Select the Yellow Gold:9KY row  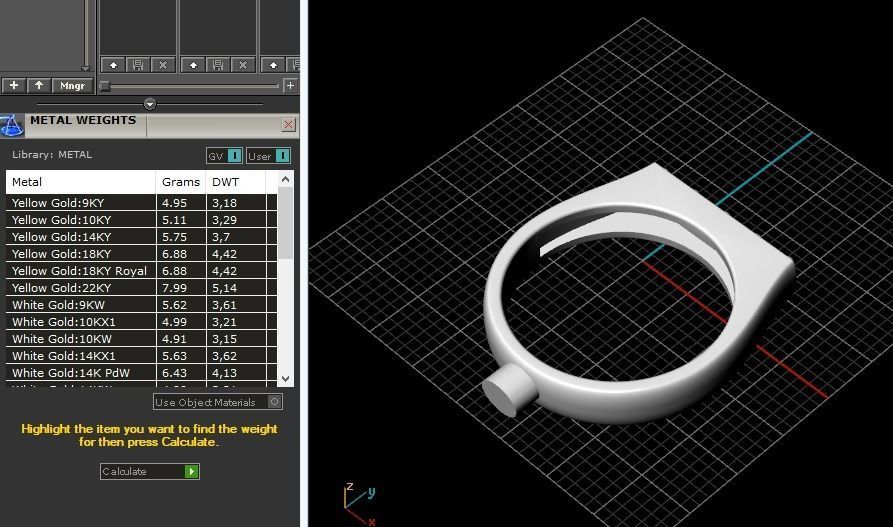pyautogui.click(x=141, y=203)
